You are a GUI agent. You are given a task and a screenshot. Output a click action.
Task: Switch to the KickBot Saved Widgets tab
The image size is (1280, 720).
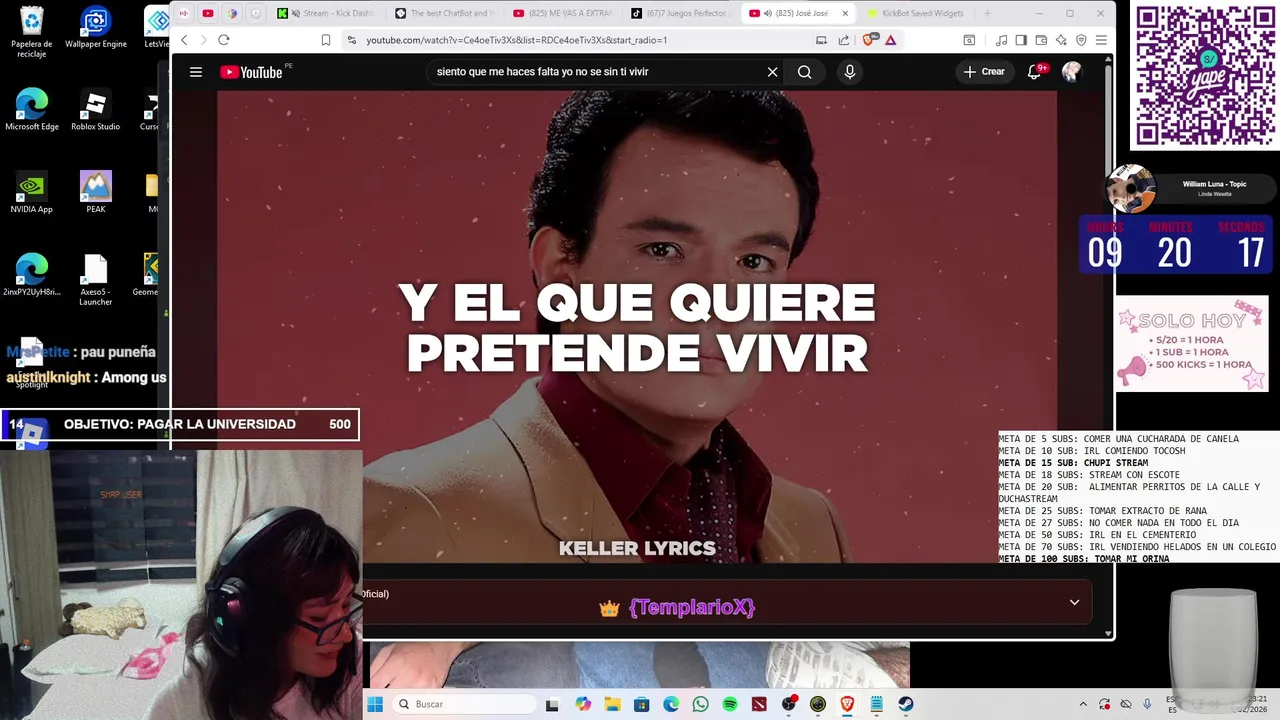point(917,13)
